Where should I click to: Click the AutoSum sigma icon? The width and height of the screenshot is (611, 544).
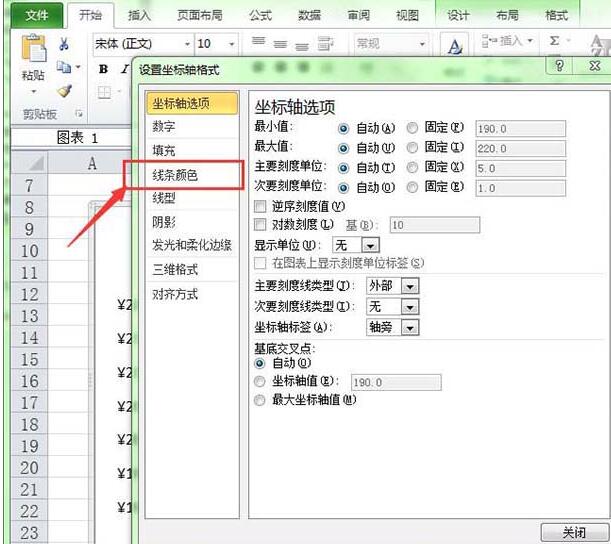click(x=554, y=41)
